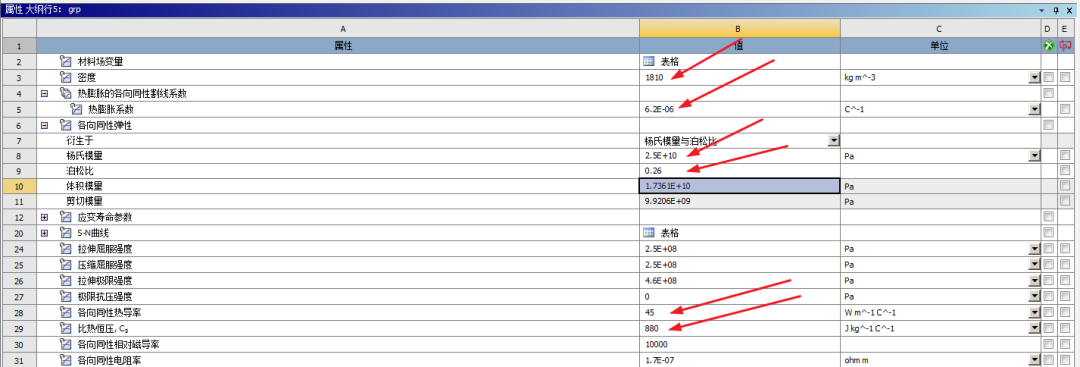
Task: Click the 材料场变量 property icon
Action: point(66,61)
